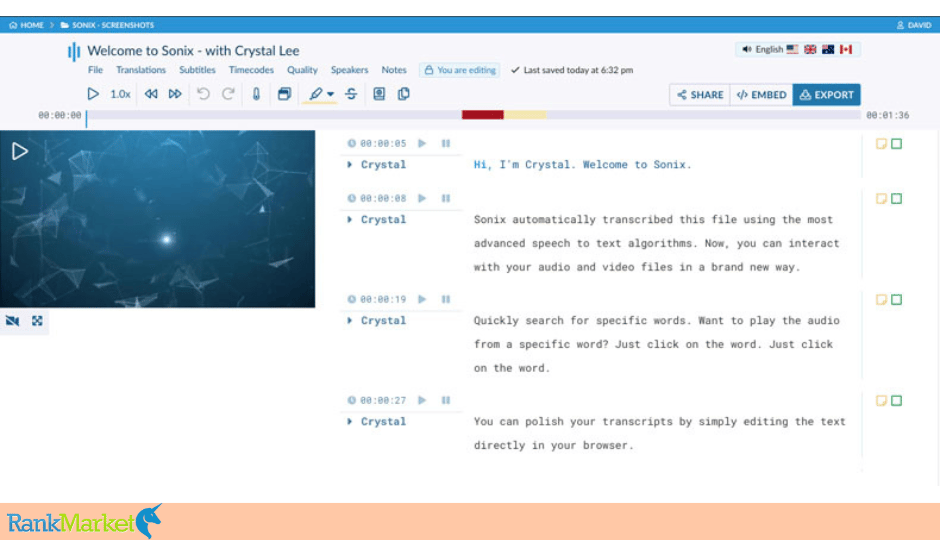This screenshot has width=940, height=540.
Task: Open the SONIX - SCREENSHOTS folder breadcrumb
Action: coord(107,25)
